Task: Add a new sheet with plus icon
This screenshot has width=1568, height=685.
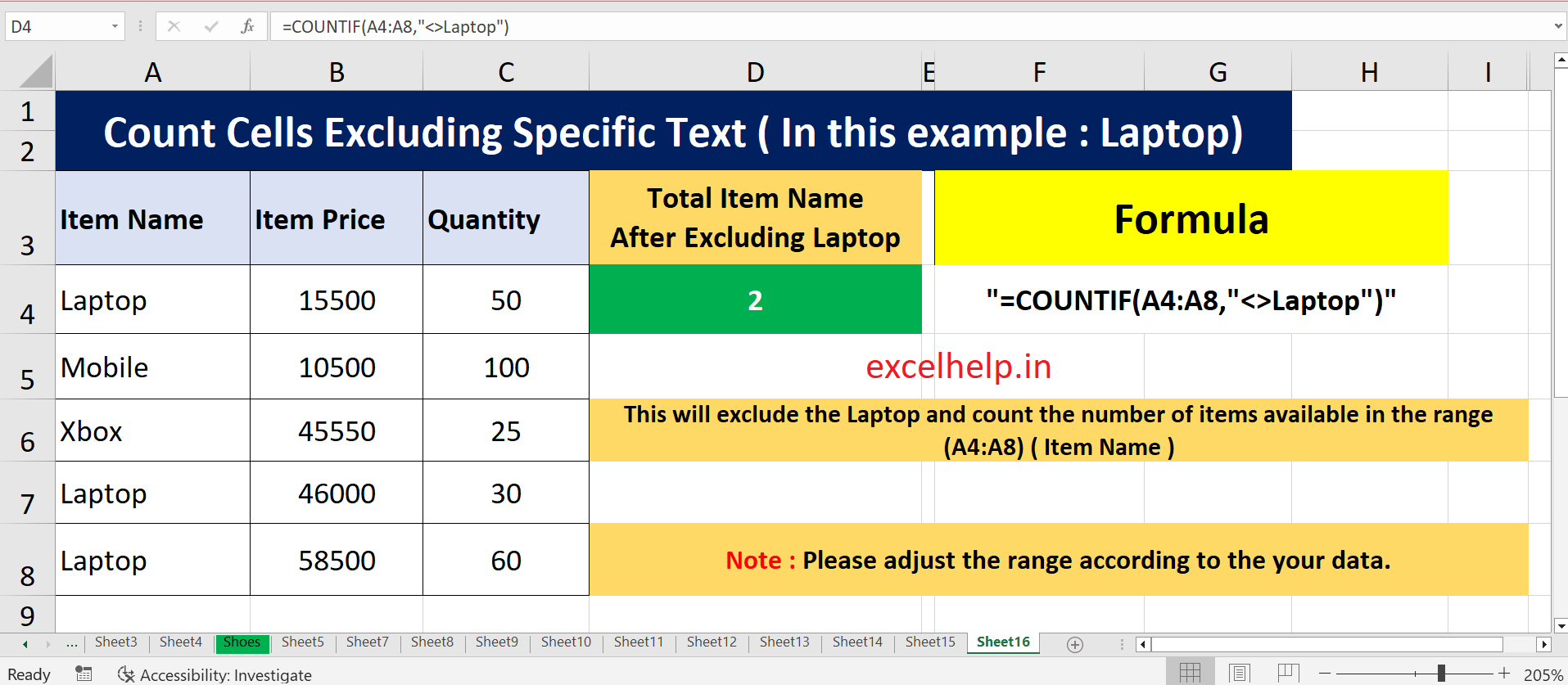Action: (1075, 645)
